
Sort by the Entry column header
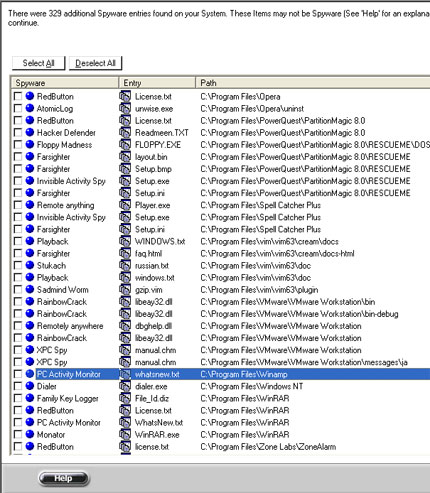click(157, 83)
